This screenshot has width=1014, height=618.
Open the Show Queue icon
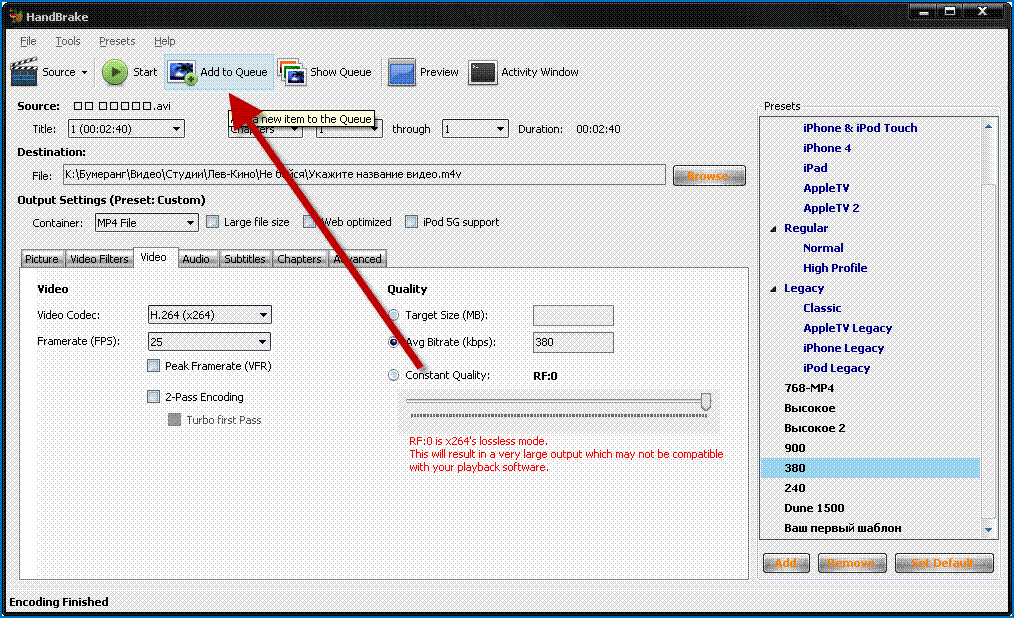pyautogui.click(x=292, y=72)
